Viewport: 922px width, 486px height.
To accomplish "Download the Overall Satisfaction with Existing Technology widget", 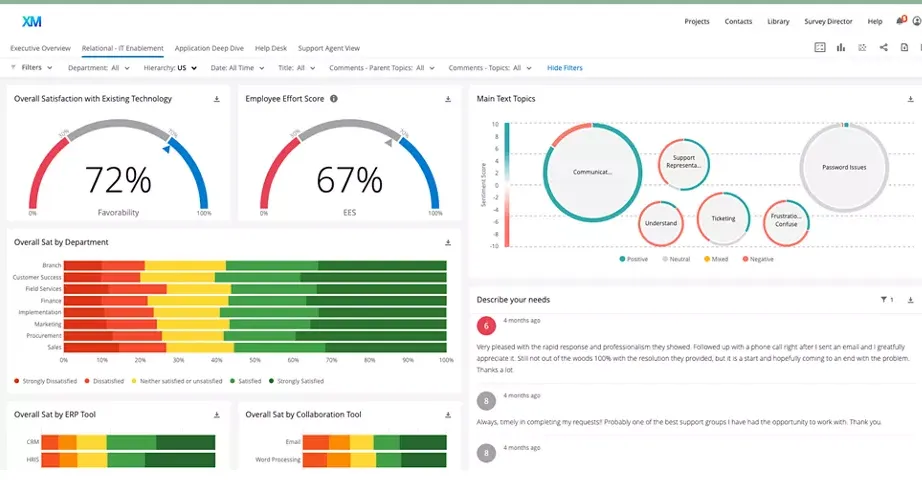I will [217, 99].
